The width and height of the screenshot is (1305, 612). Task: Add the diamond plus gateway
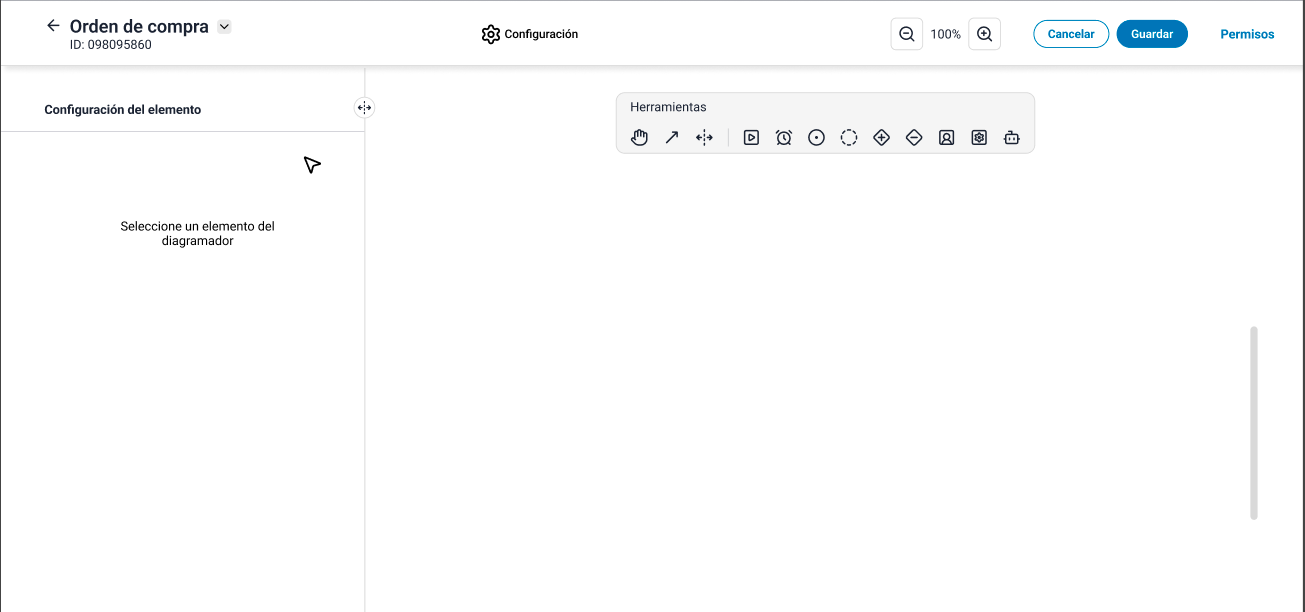coord(881,138)
